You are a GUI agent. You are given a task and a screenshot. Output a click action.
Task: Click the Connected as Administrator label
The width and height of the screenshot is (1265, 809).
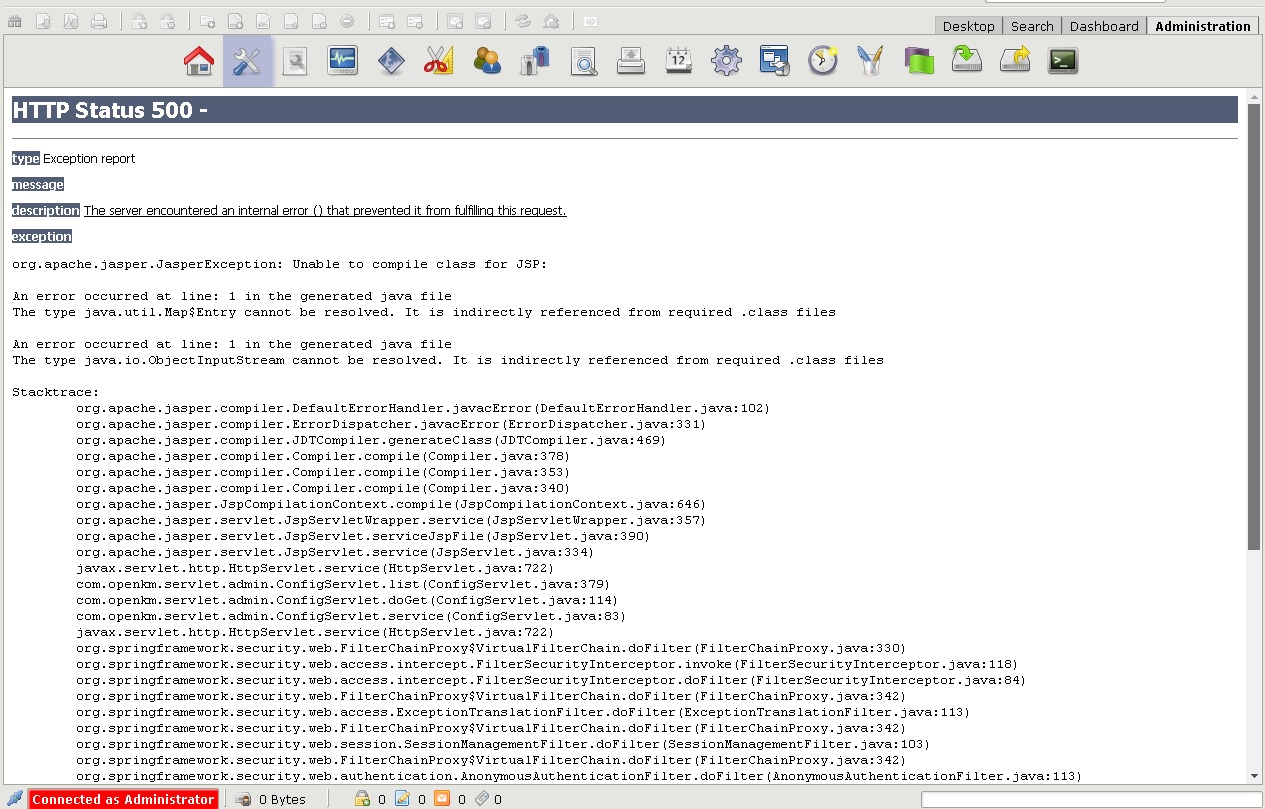pos(123,799)
